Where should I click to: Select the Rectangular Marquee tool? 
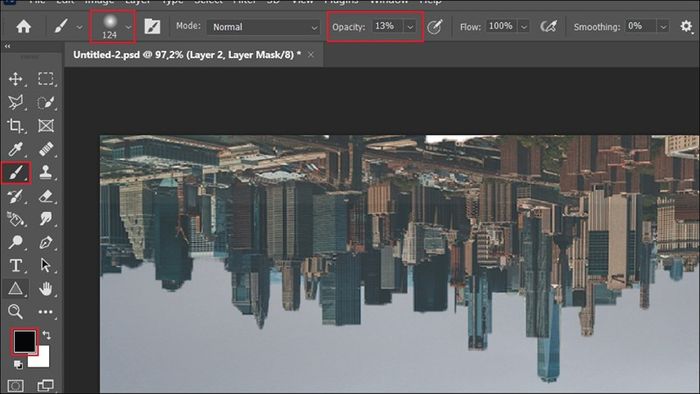click(x=46, y=79)
